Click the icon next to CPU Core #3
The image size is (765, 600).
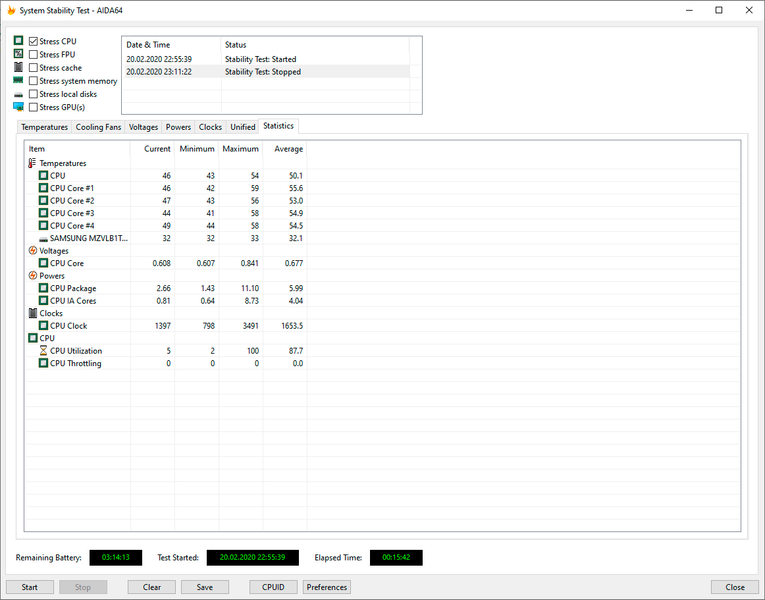coord(43,213)
